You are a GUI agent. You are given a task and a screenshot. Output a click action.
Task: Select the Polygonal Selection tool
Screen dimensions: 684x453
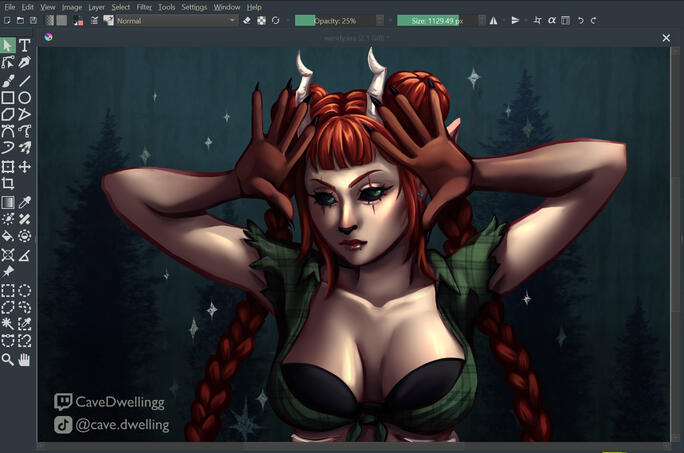coord(7,307)
